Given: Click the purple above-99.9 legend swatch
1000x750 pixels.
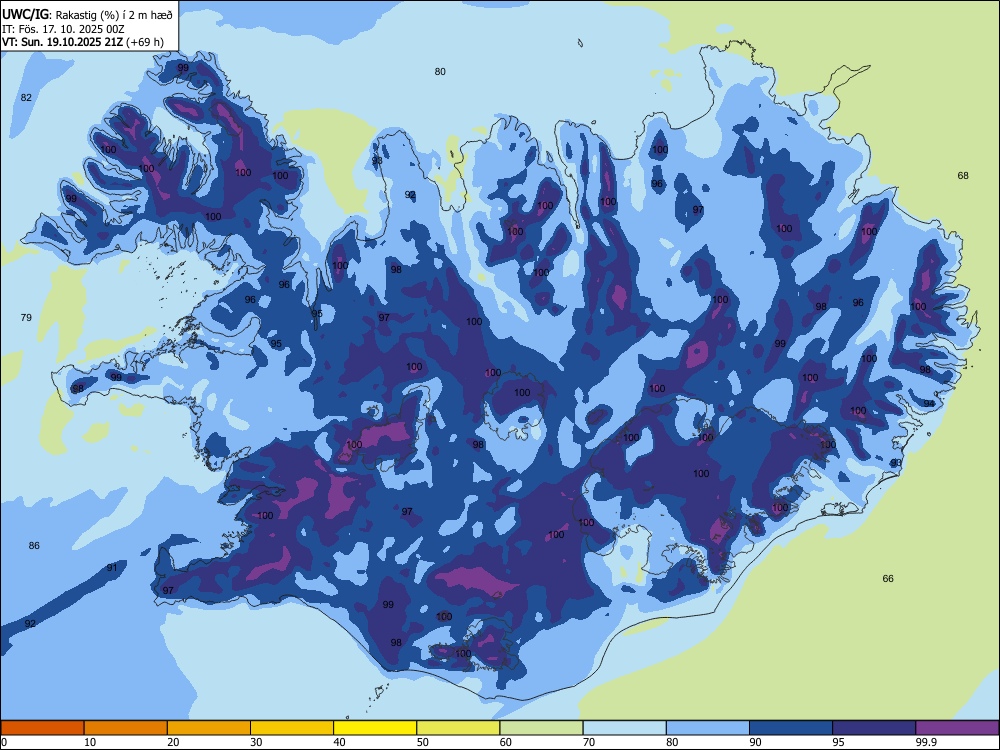Looking at the screenshot, I should coord(957,728).
